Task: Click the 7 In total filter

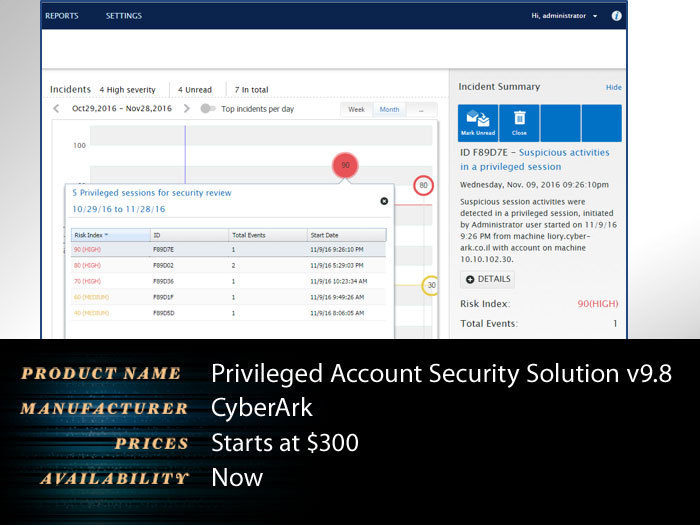Action: coord(251,90)
